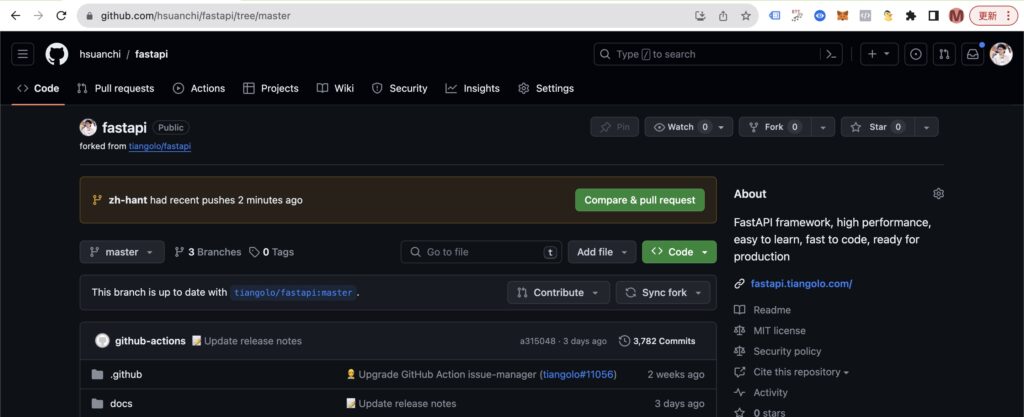The image size is (1024, 417).
Task: Open the tiangolo#11056 pull request link
Action: (578, 375)
